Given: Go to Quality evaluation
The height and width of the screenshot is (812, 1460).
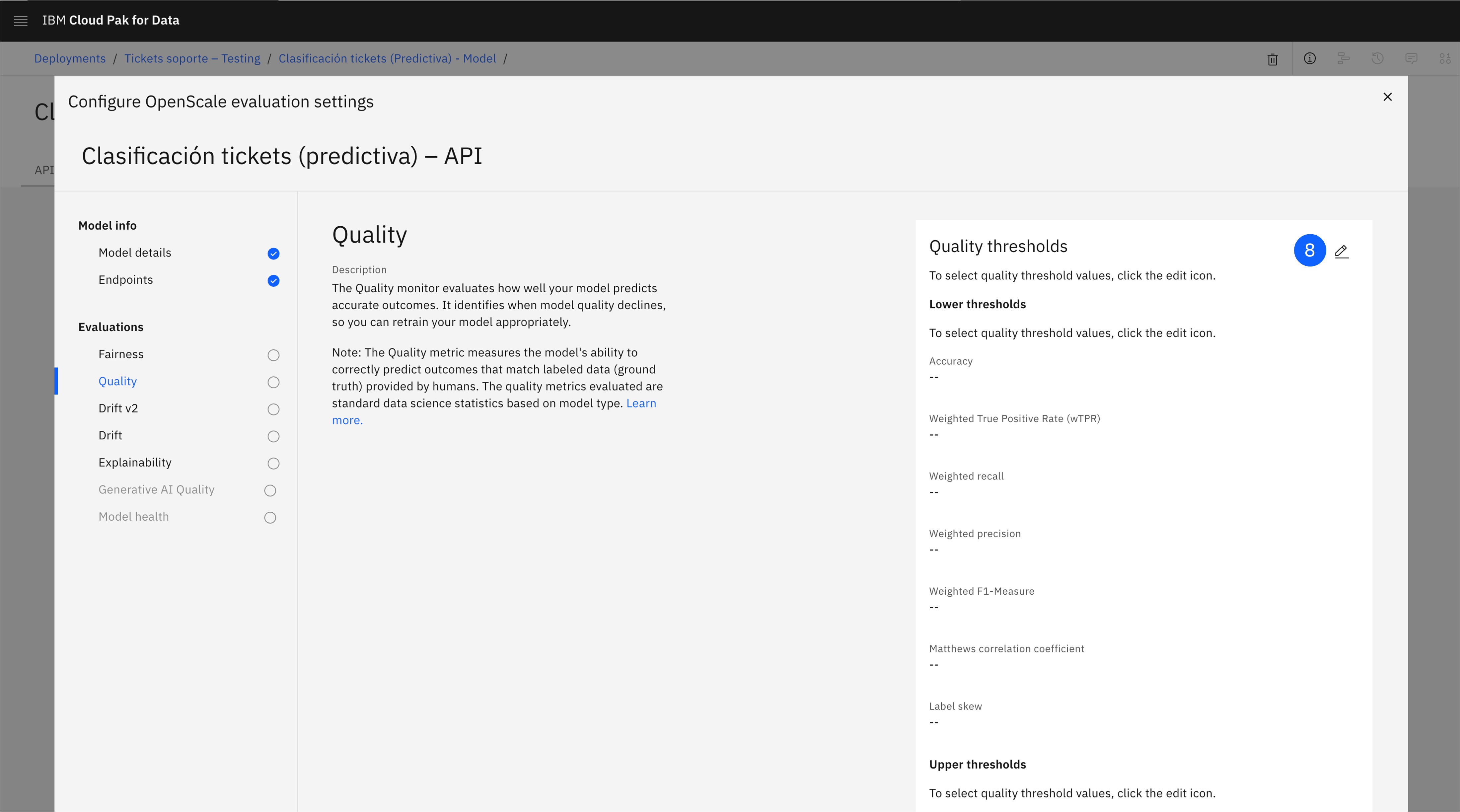Looking at the screenshot, I should pyautogui.click(x=118, y=381).
